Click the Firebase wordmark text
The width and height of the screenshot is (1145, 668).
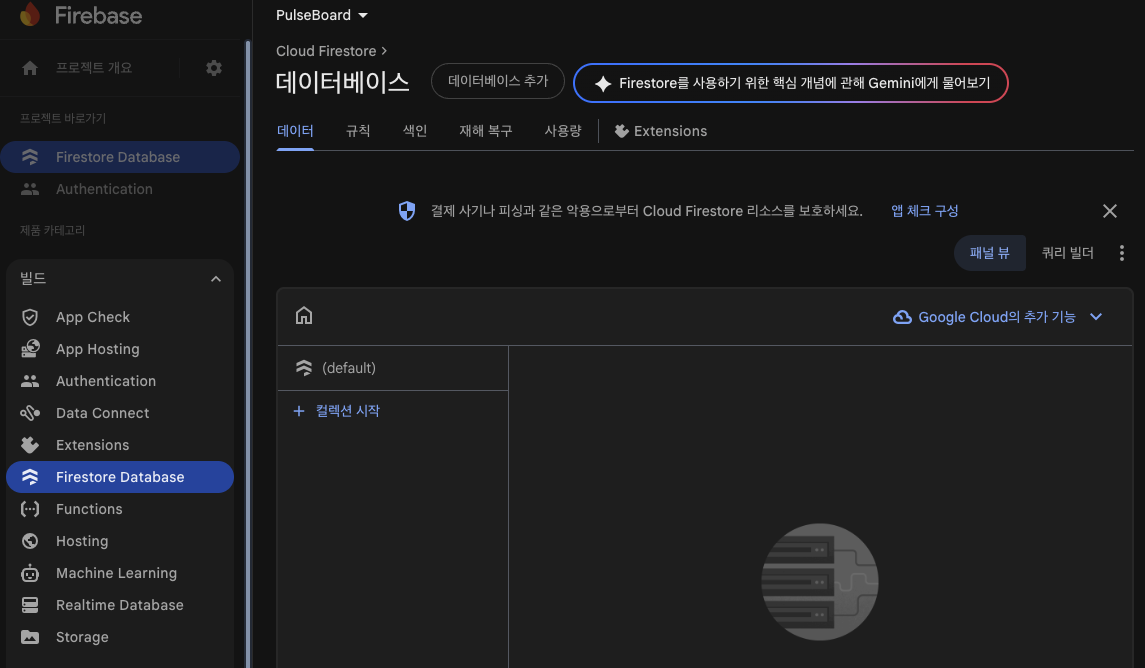99,15
